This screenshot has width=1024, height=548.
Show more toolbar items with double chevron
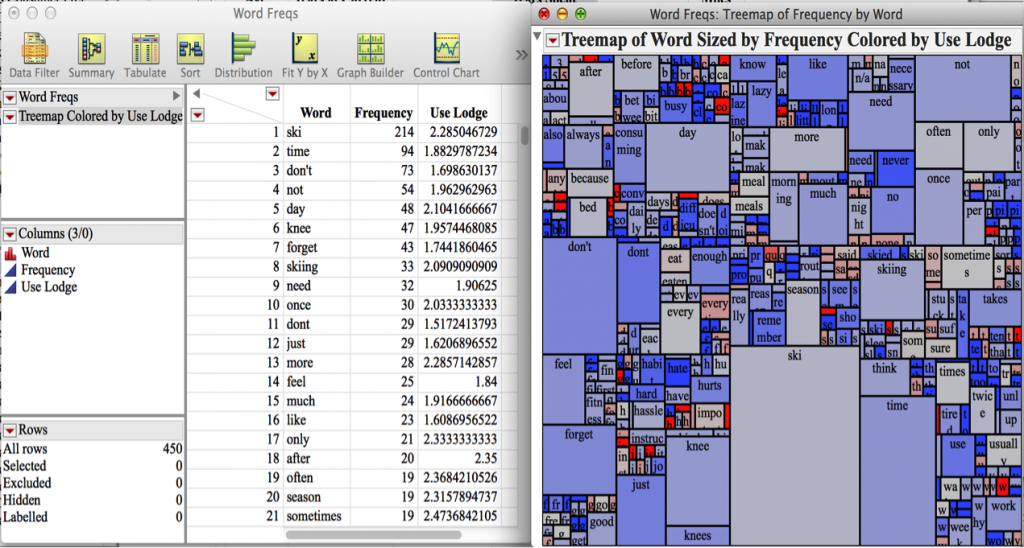click(521, 55)
